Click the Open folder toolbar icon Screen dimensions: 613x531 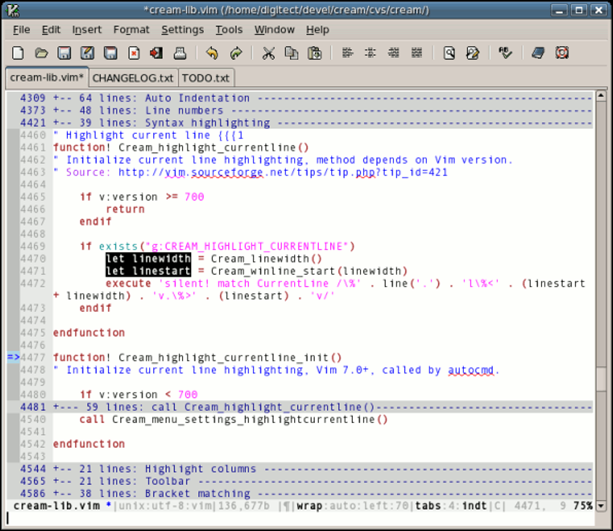[42, 53]
